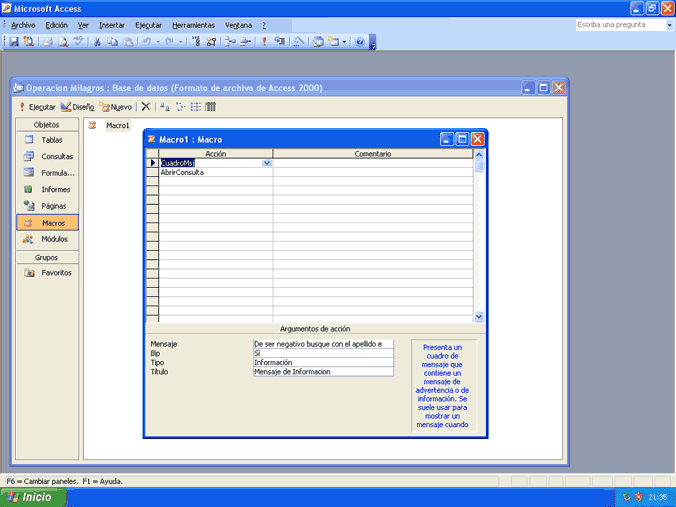Switch to Details view in the database window
This screenshot has height=507, width=676.
tap(210, 106)
